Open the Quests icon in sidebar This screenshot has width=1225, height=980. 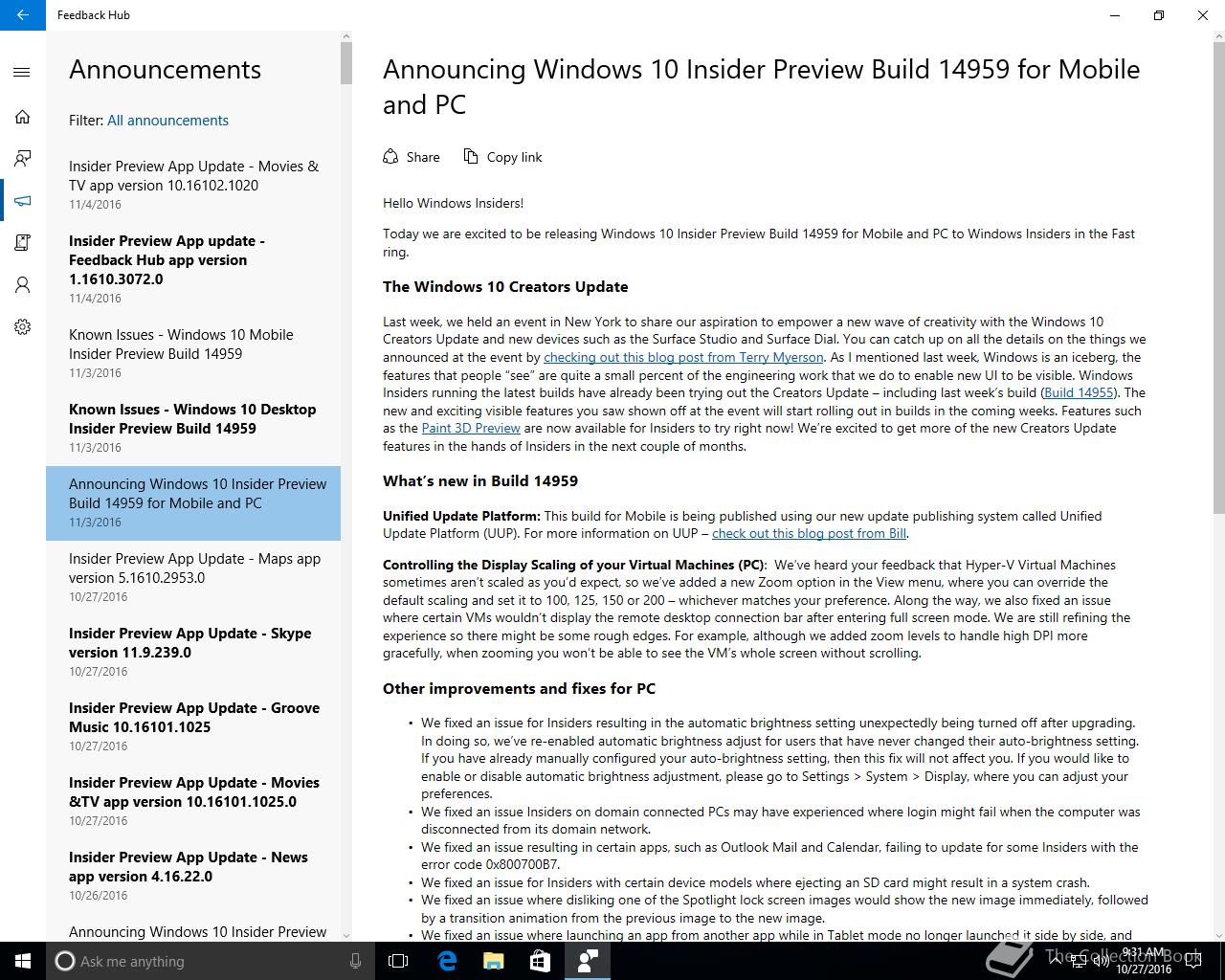click(22, 243)
